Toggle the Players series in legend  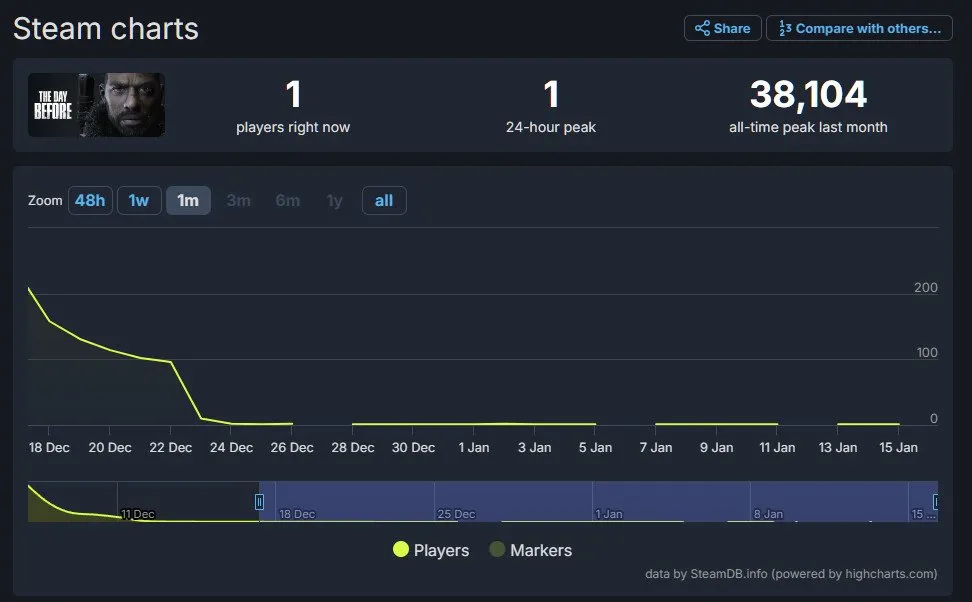[431, 550]
